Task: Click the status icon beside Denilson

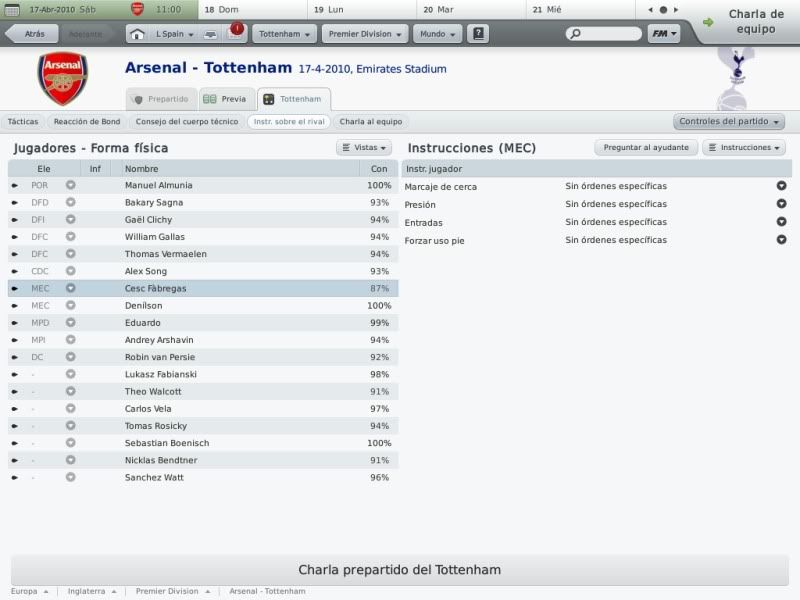Action: (x=70, y=305)
